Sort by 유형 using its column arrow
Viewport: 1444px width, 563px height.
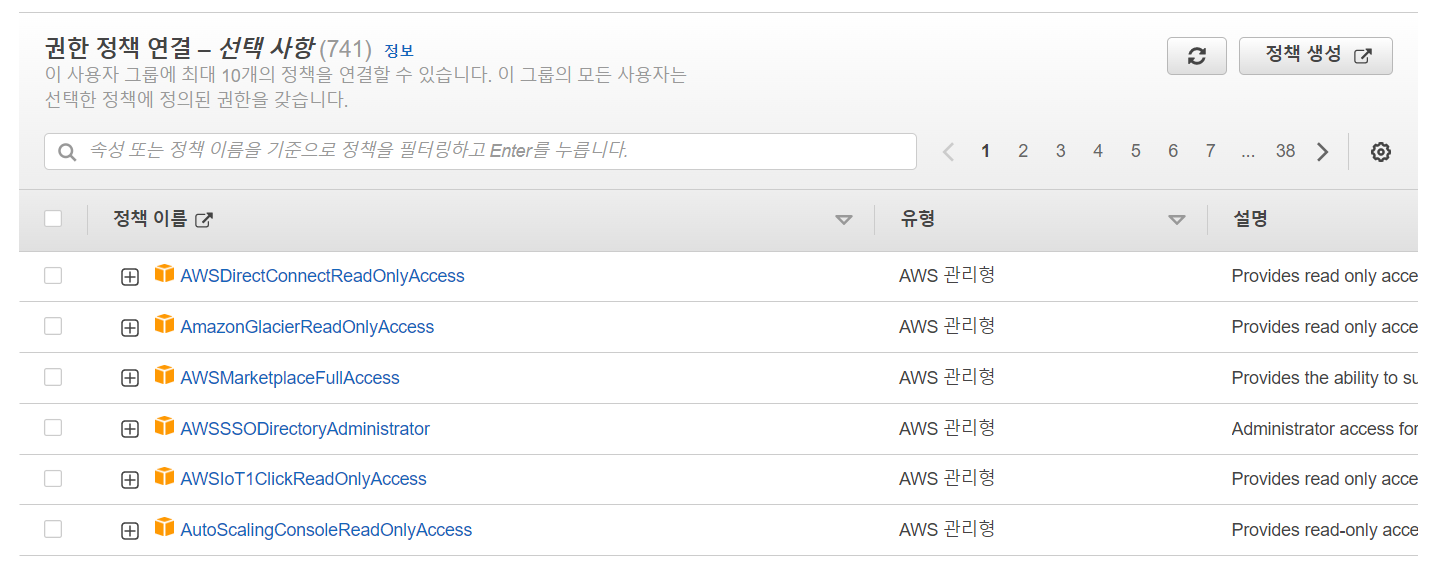pos(1177,220)
